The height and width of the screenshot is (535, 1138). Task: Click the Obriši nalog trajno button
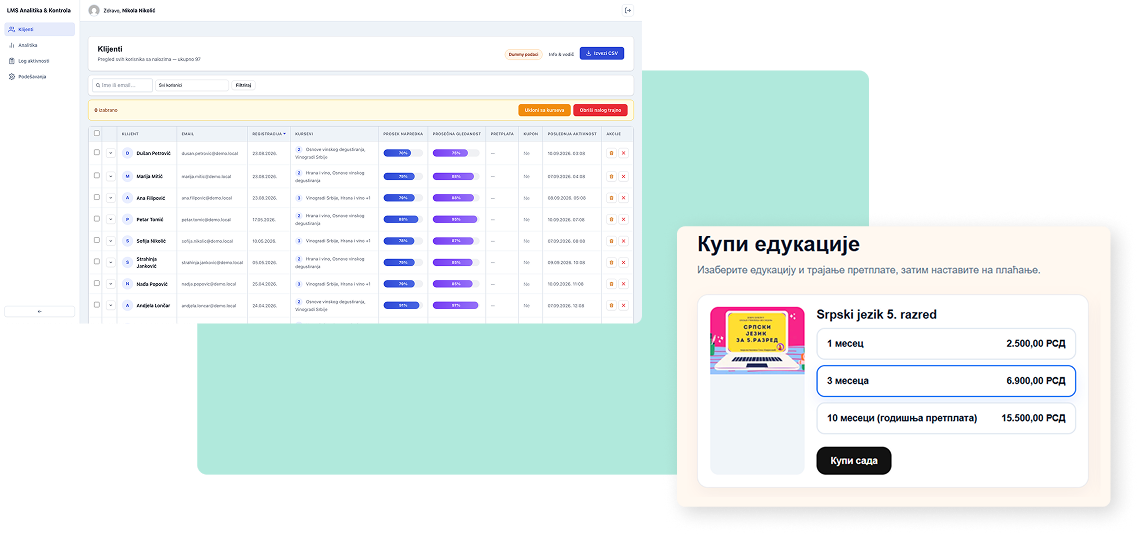(600, 110)
